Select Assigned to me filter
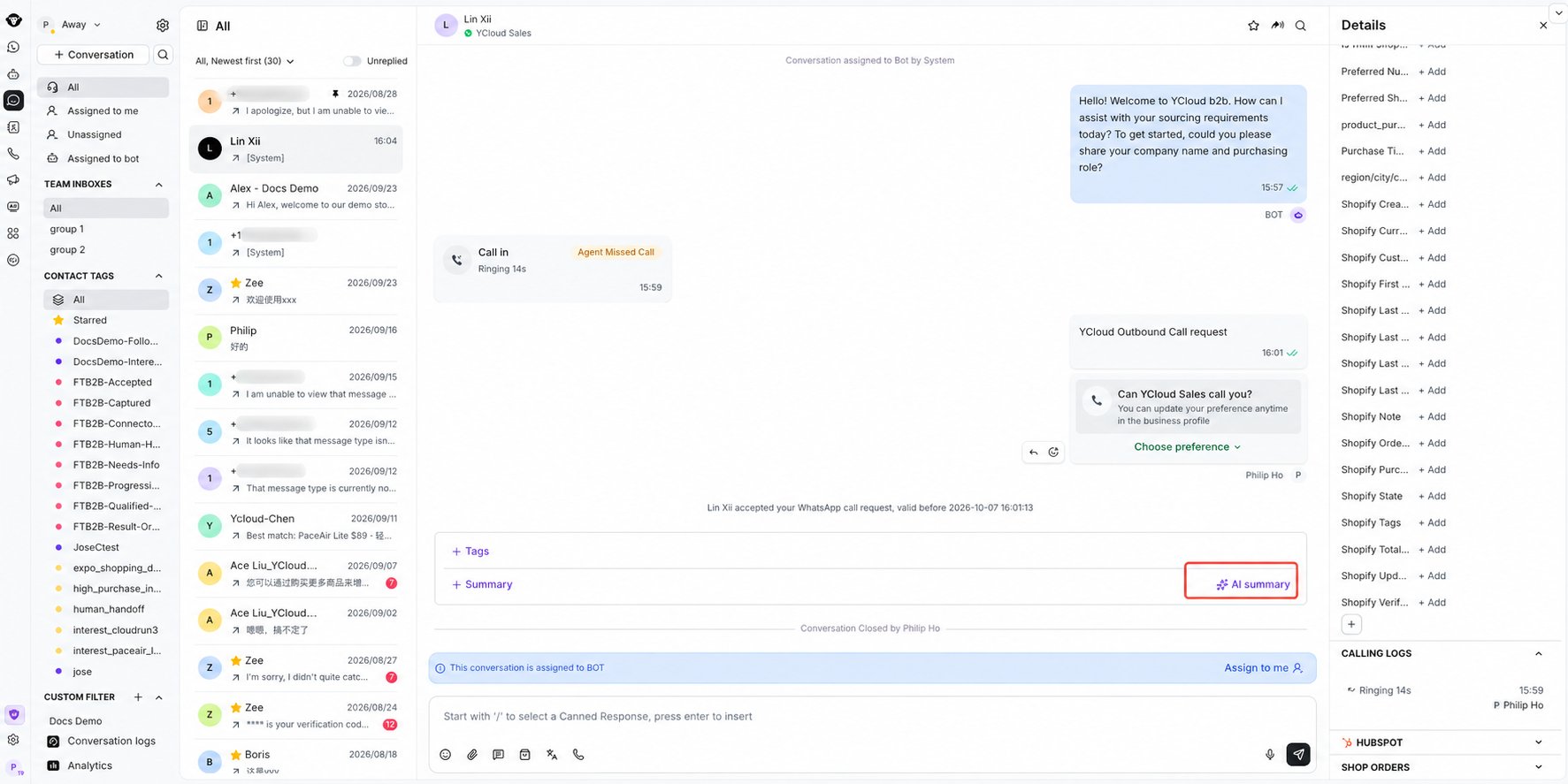This screenshot has height=784, width=1568. 103,111
